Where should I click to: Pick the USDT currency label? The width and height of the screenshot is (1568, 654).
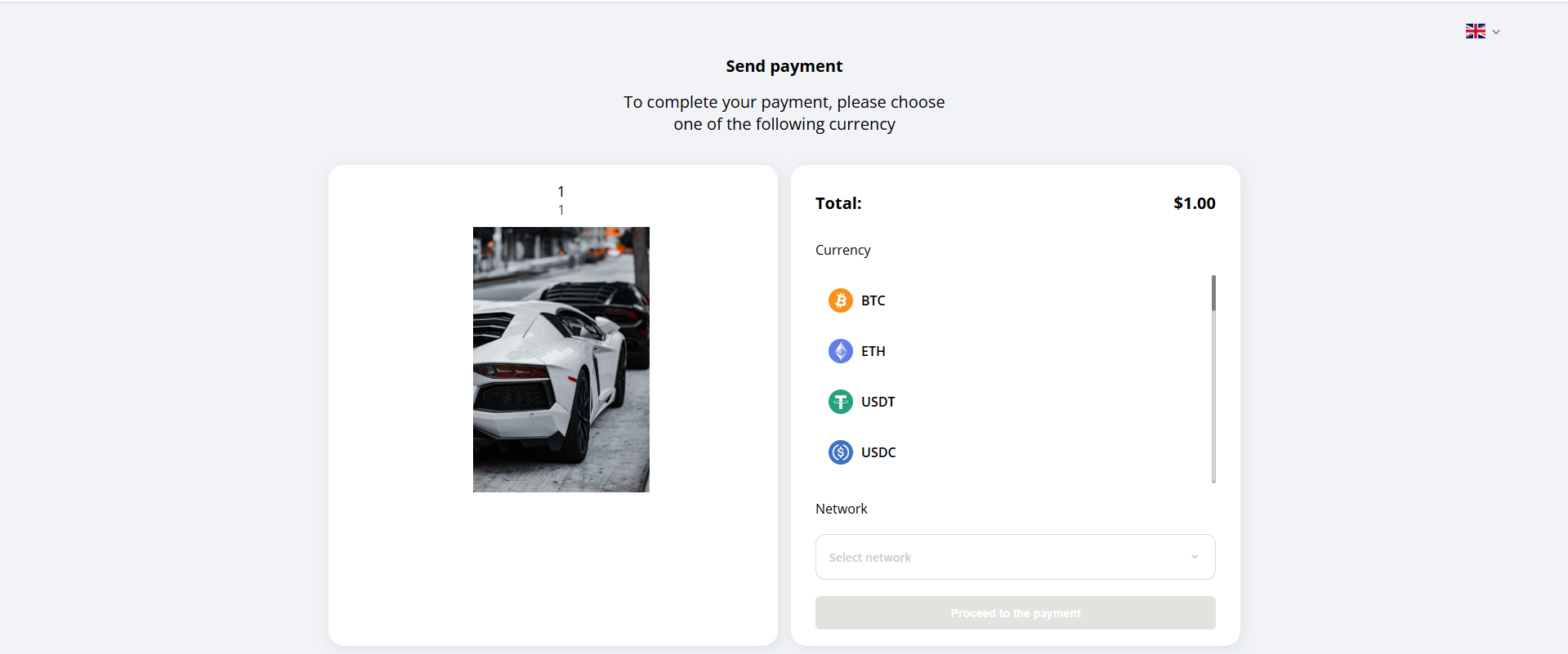pos(878,402)
